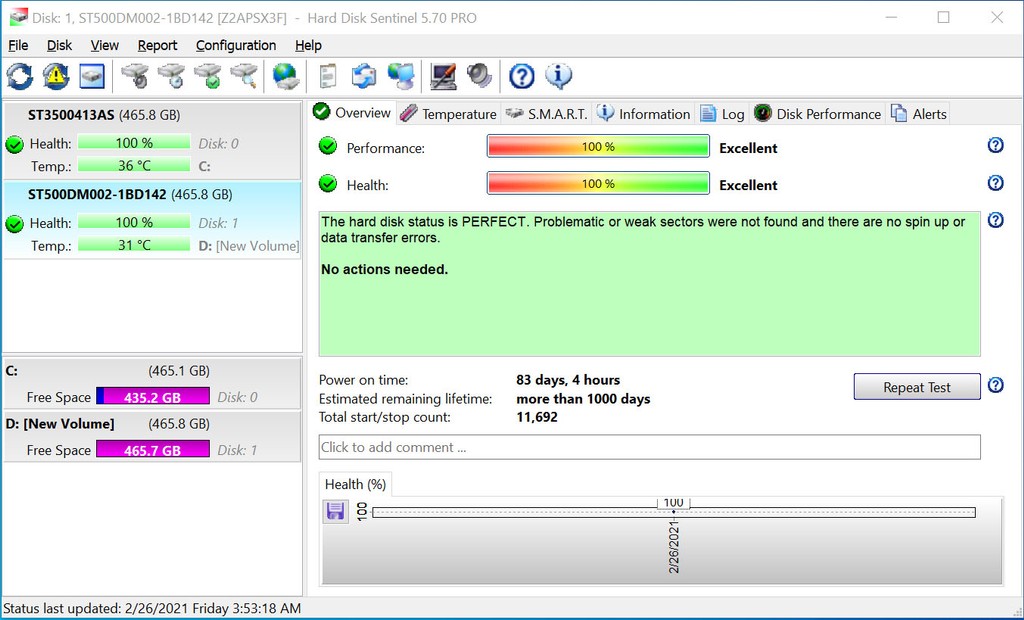This screenshot has width=1024, height=620.
Task: Click the disk-with-gear toolbar icon
Action: pyautogui.click(x=135, y=76)
